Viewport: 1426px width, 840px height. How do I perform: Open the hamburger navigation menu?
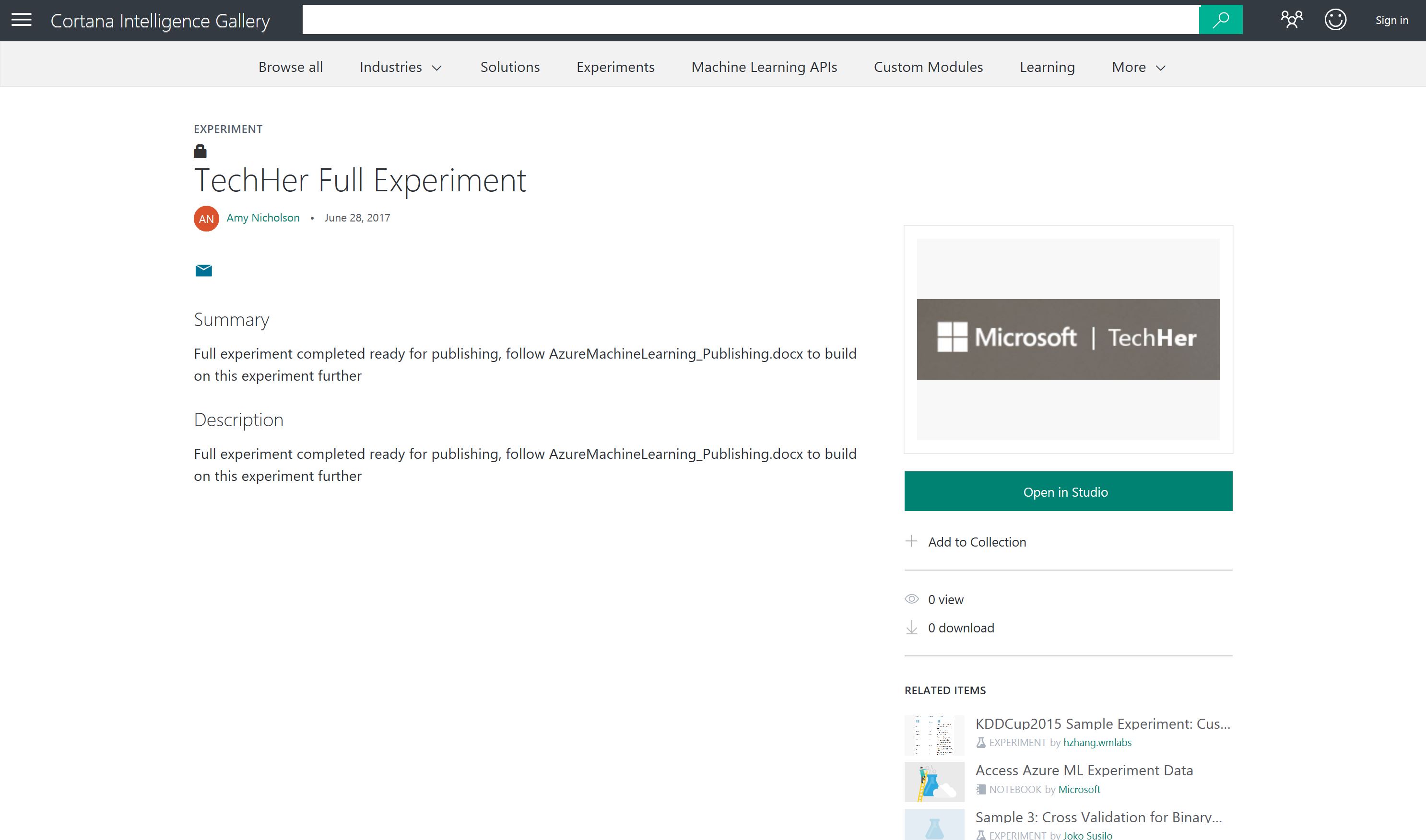coord(22,20)
